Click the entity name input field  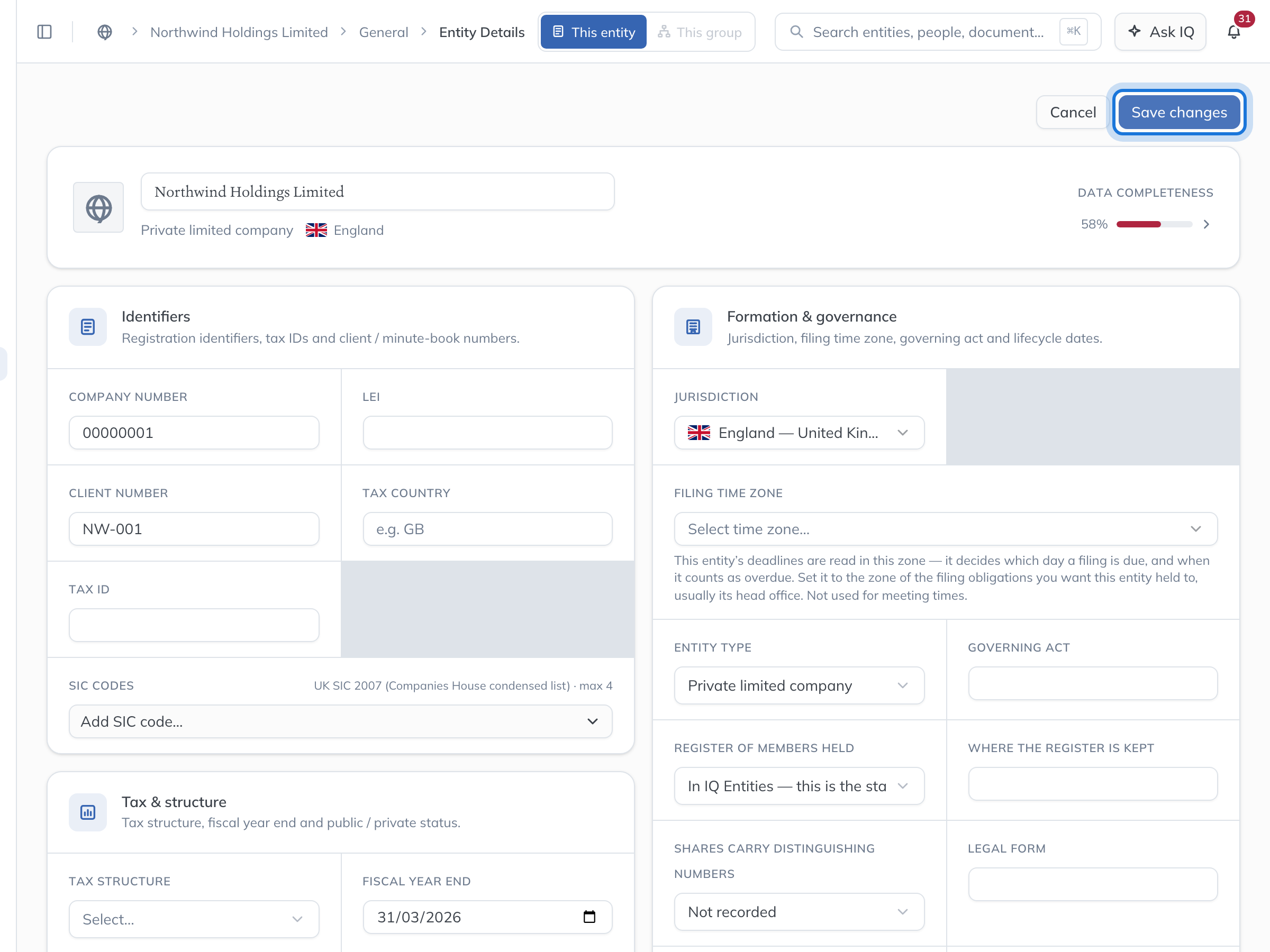coord(378,191)
